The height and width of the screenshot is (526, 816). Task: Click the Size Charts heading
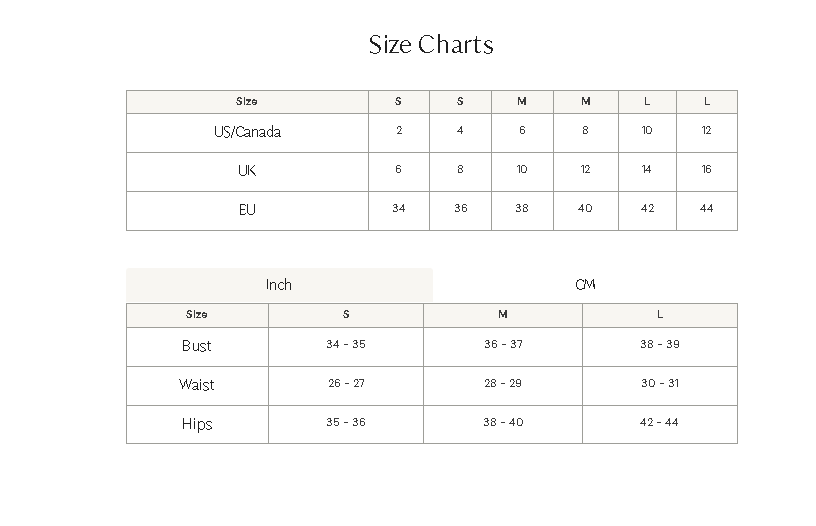[431, 45]
